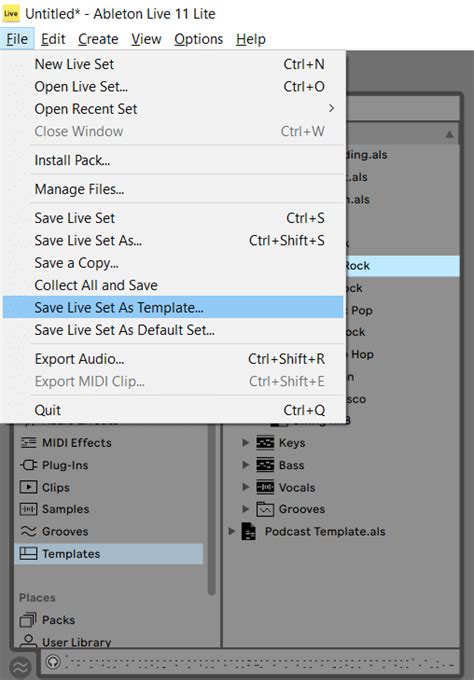The image size is (474, 680).
Task: Click the User Library person icon
Action: click(x=28, y=641)
